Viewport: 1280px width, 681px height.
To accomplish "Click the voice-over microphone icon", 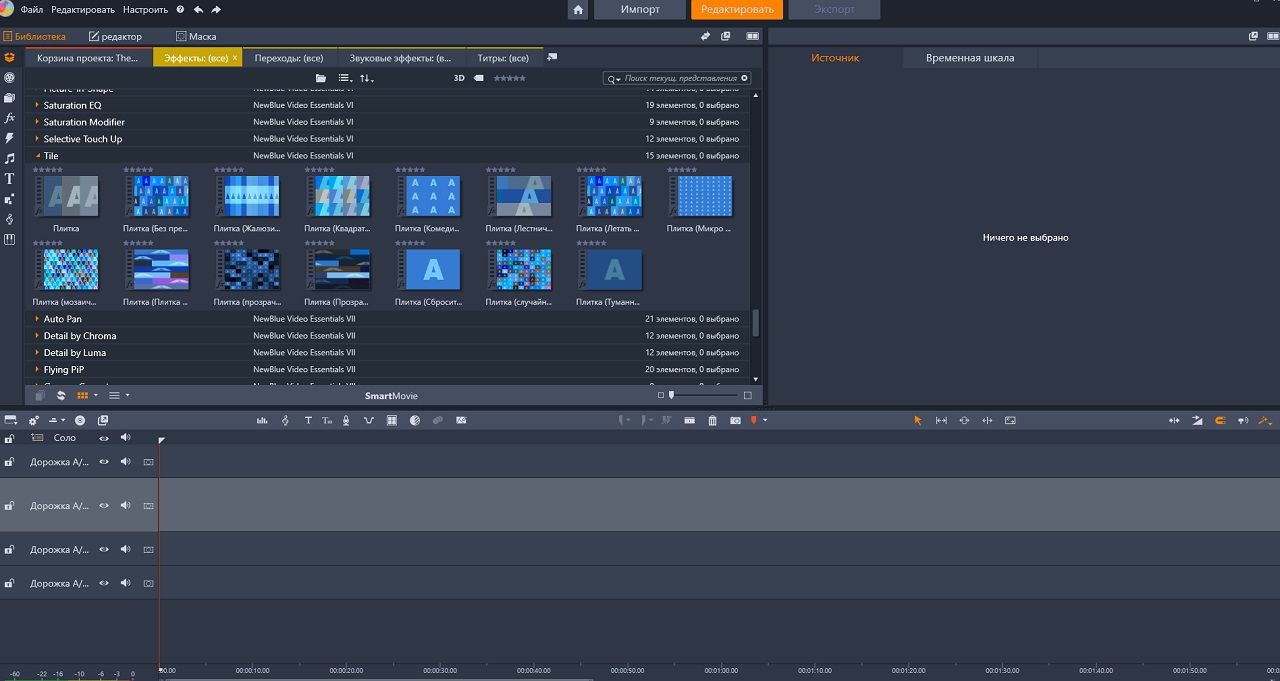I will (x=346, y=421).
